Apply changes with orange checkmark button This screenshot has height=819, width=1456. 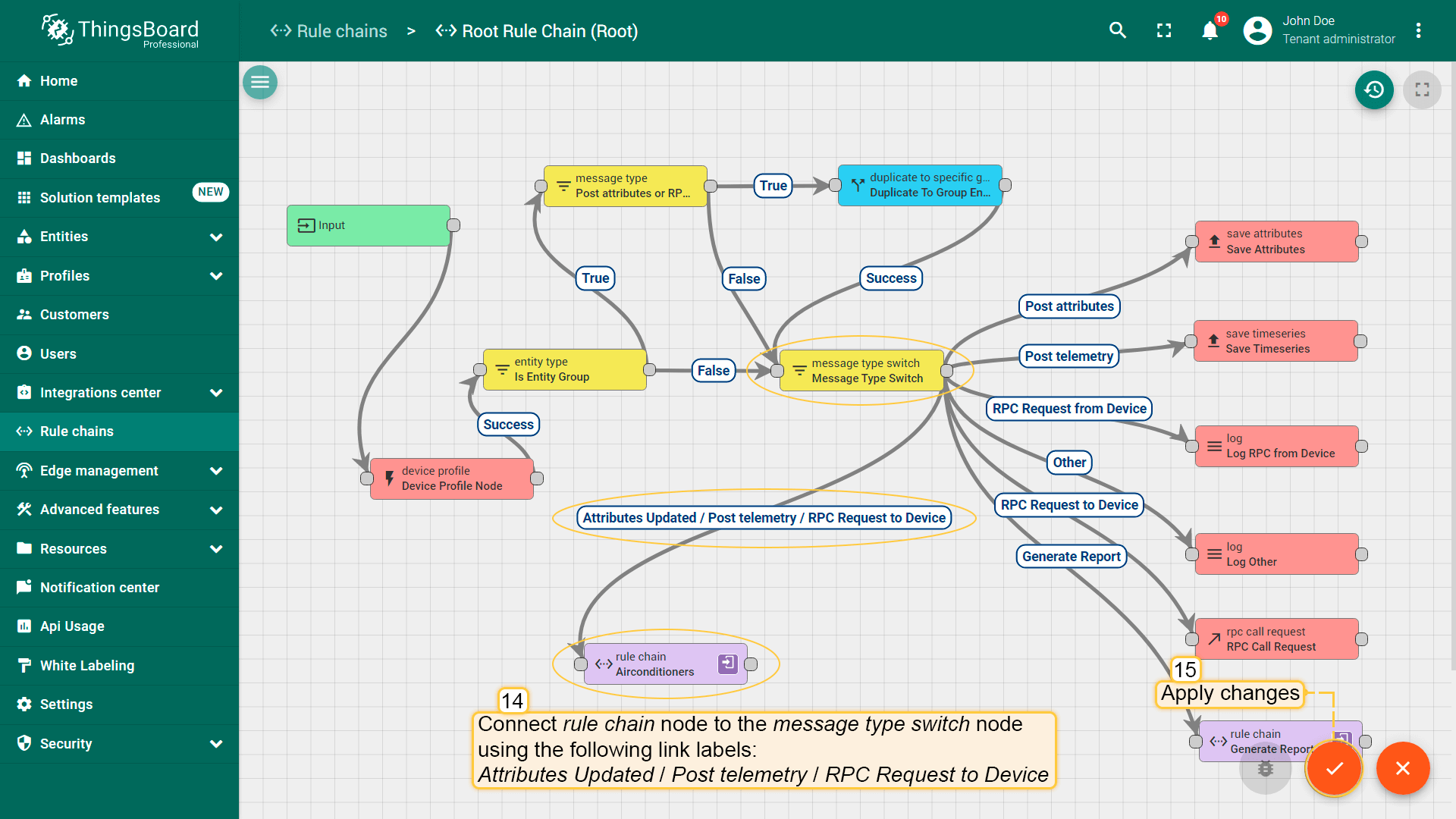[x=1334, y=768]
